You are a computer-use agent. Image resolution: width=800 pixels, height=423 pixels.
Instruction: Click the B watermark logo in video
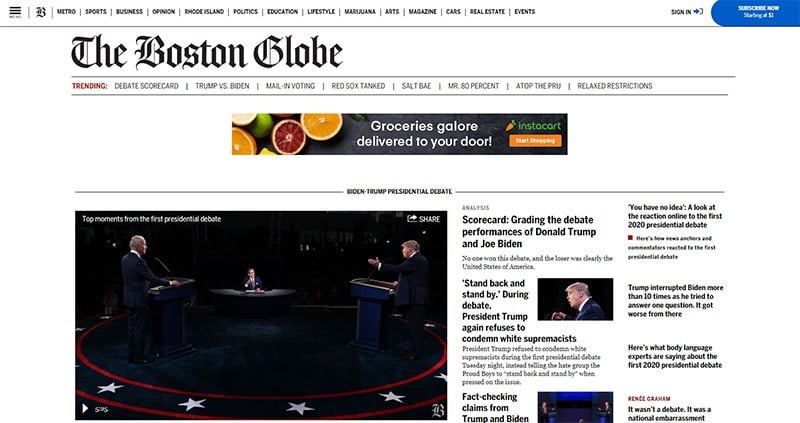pyautogui.click(x=438, y=410)
